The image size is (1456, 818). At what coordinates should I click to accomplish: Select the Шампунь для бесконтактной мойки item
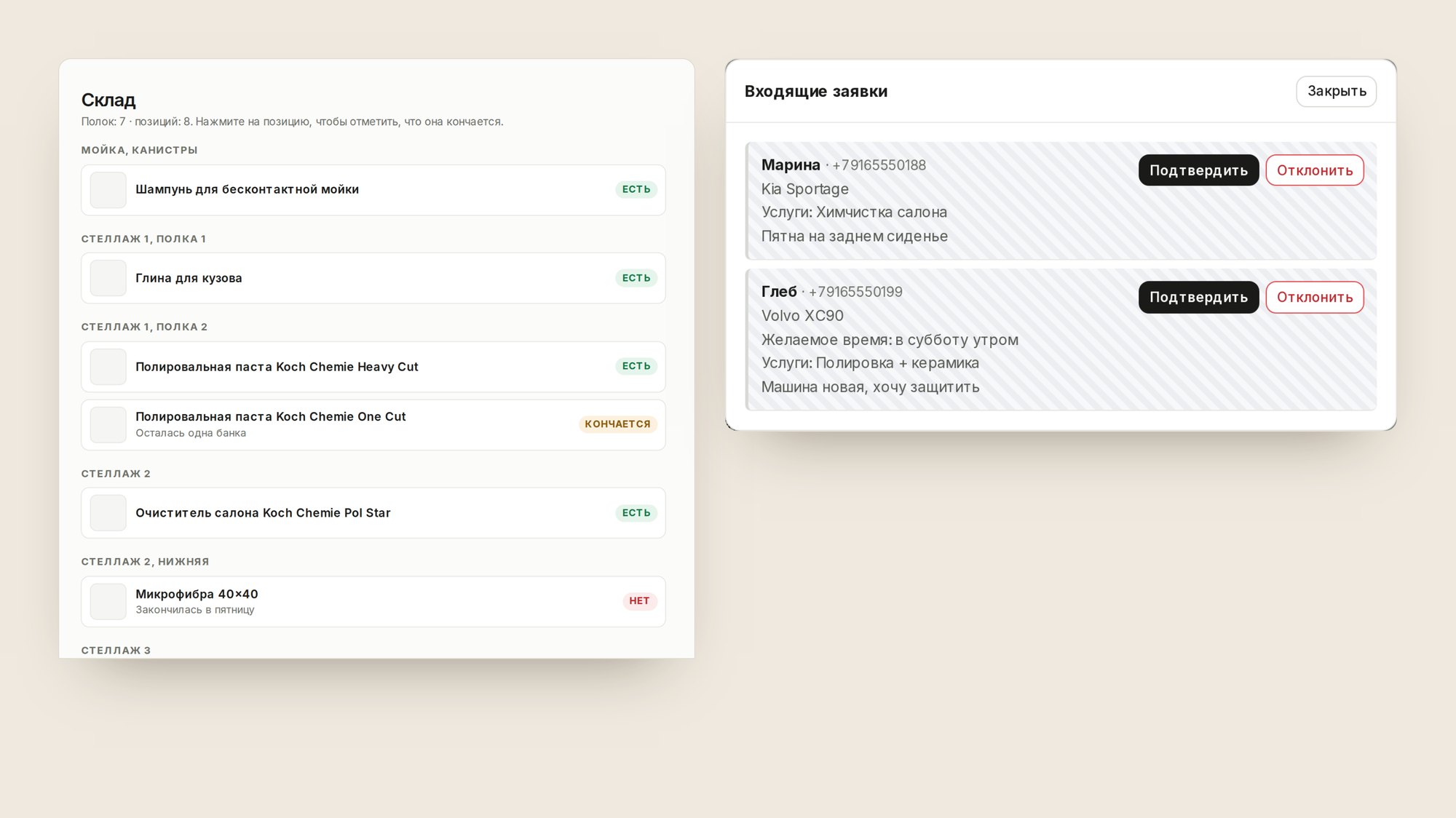tap(373, 190)
